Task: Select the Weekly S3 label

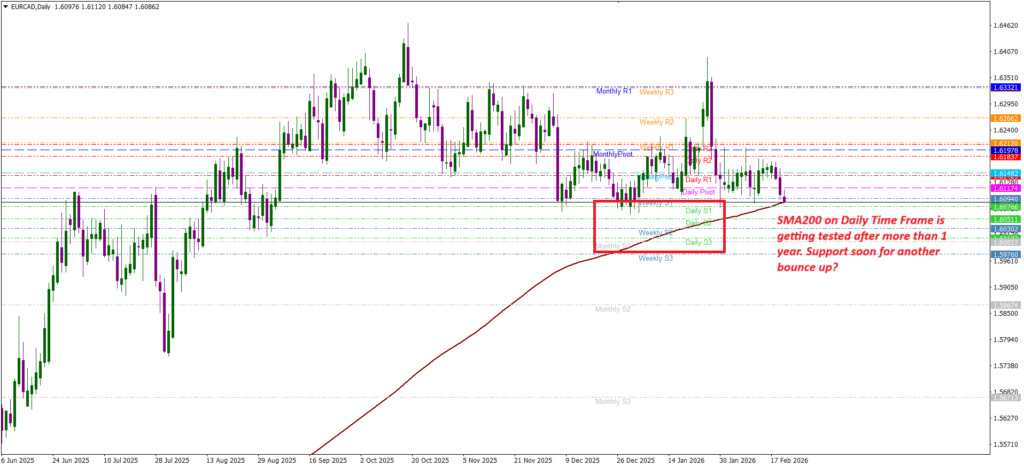Action: pyautogui.click(x=655, y=258)
